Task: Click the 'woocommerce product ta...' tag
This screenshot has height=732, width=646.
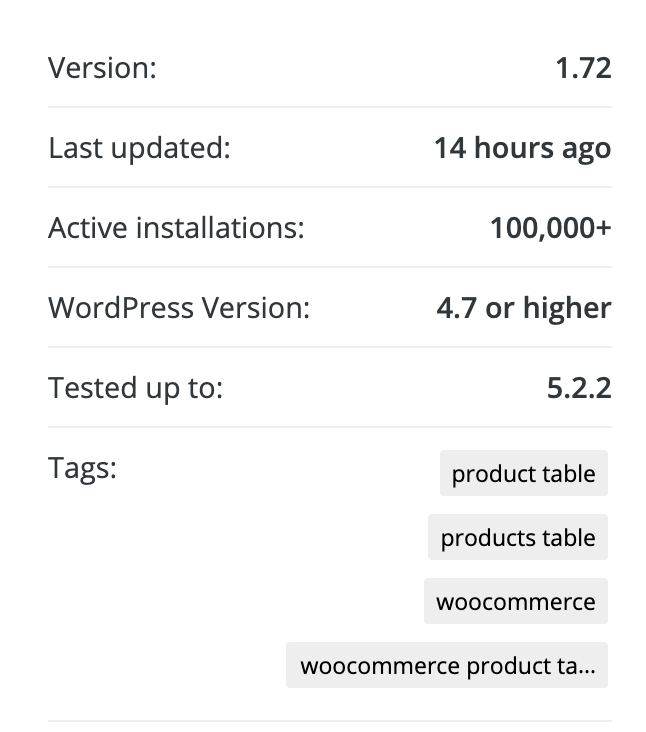Action: [447, 665]
